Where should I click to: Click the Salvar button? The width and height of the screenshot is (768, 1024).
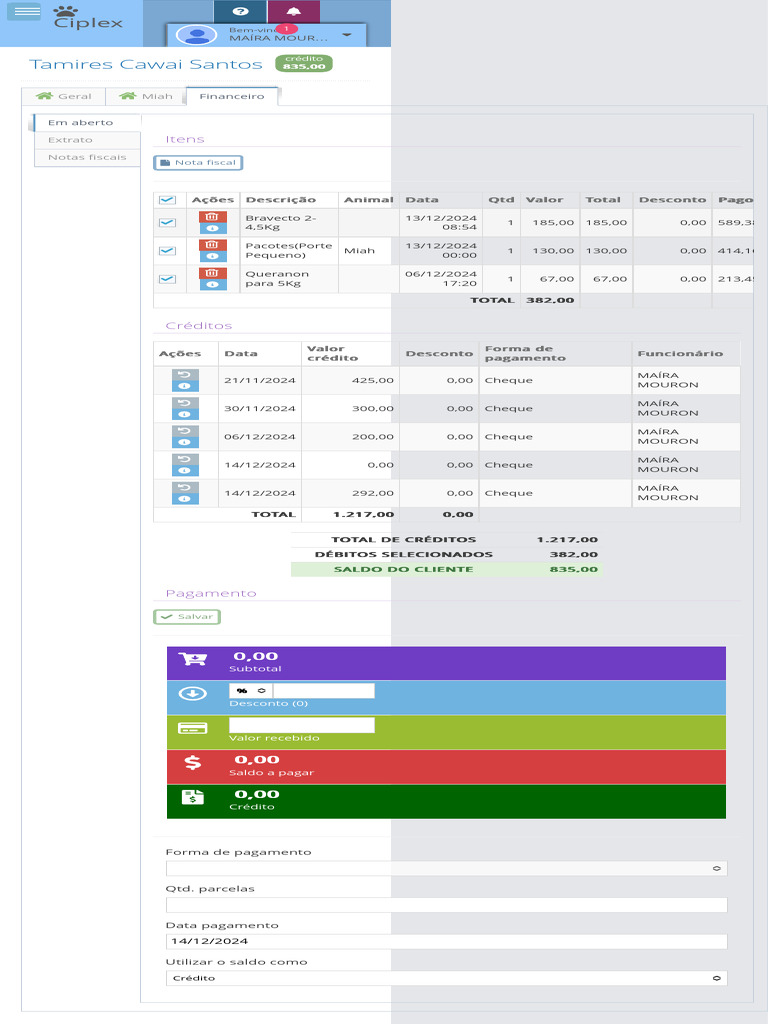(x=187, y=616)
